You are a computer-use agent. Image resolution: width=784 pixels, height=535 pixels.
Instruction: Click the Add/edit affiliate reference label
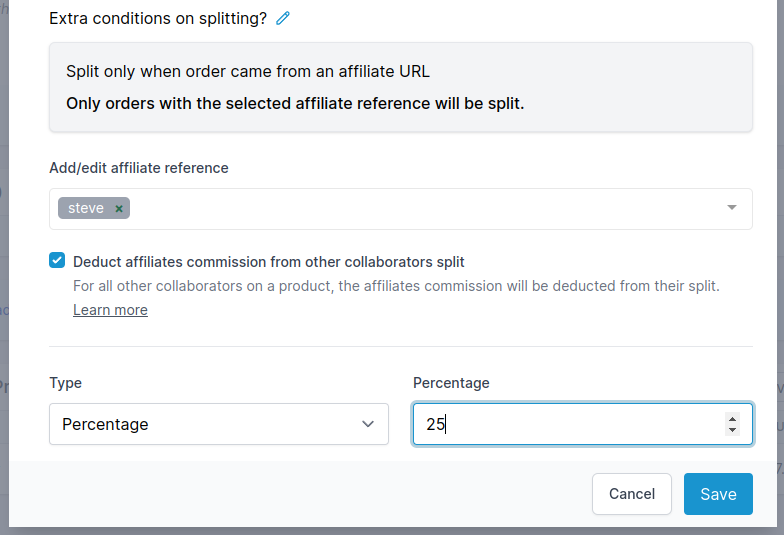pos(138,168)
